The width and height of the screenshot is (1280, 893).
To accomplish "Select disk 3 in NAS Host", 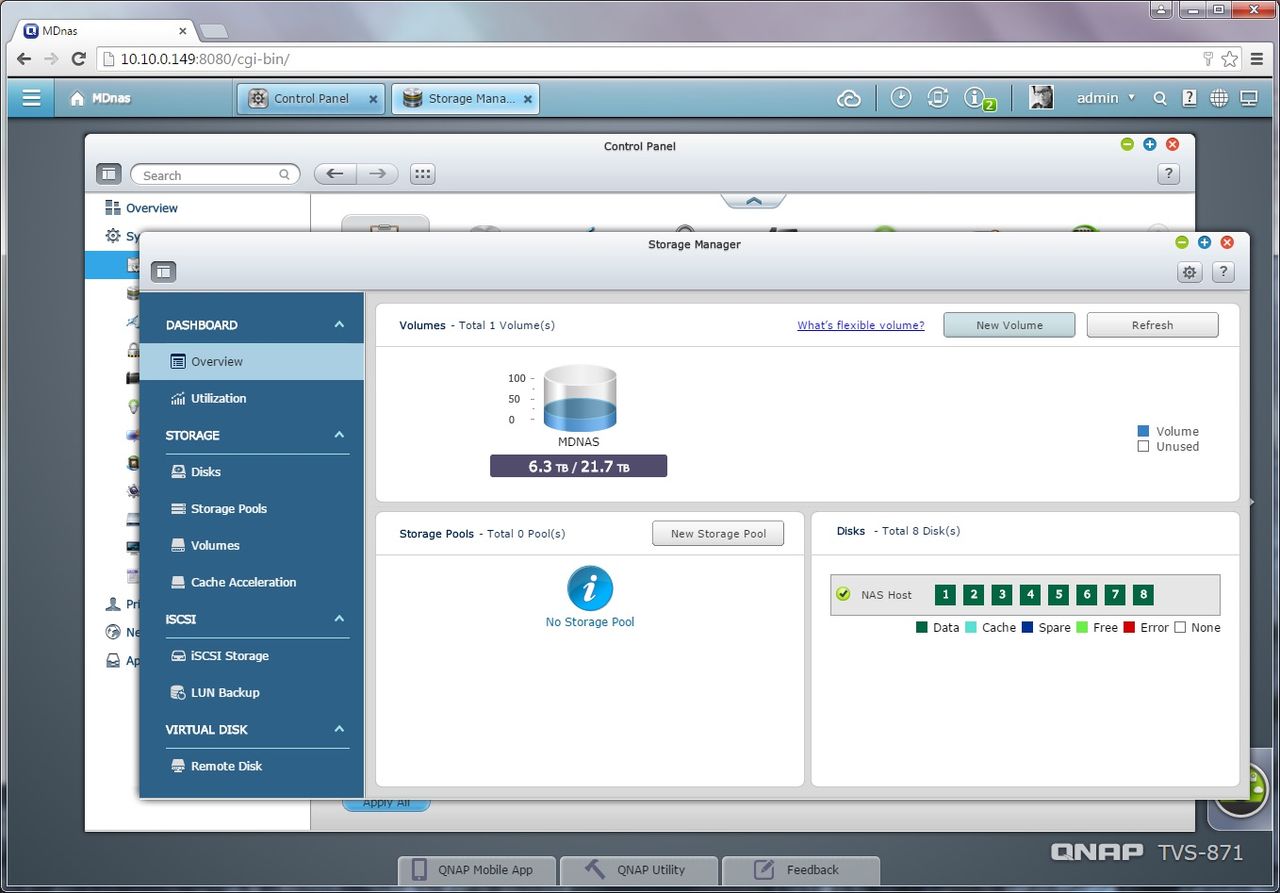I will click(x=1002, y=595).
